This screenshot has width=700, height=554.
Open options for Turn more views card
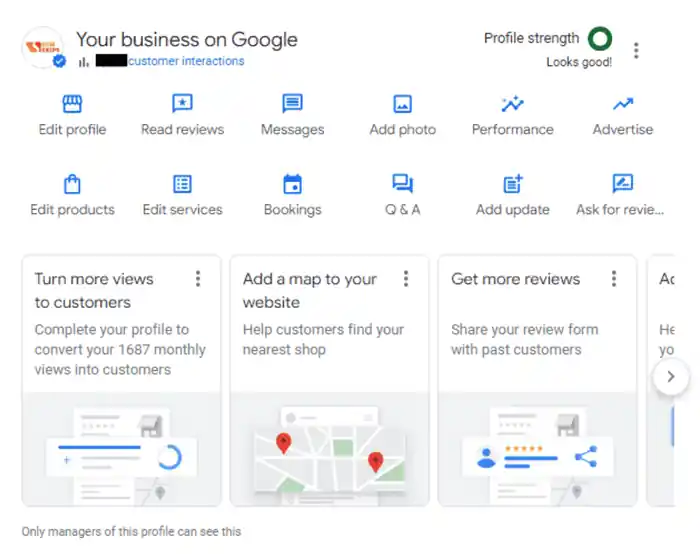coord(198,279)
